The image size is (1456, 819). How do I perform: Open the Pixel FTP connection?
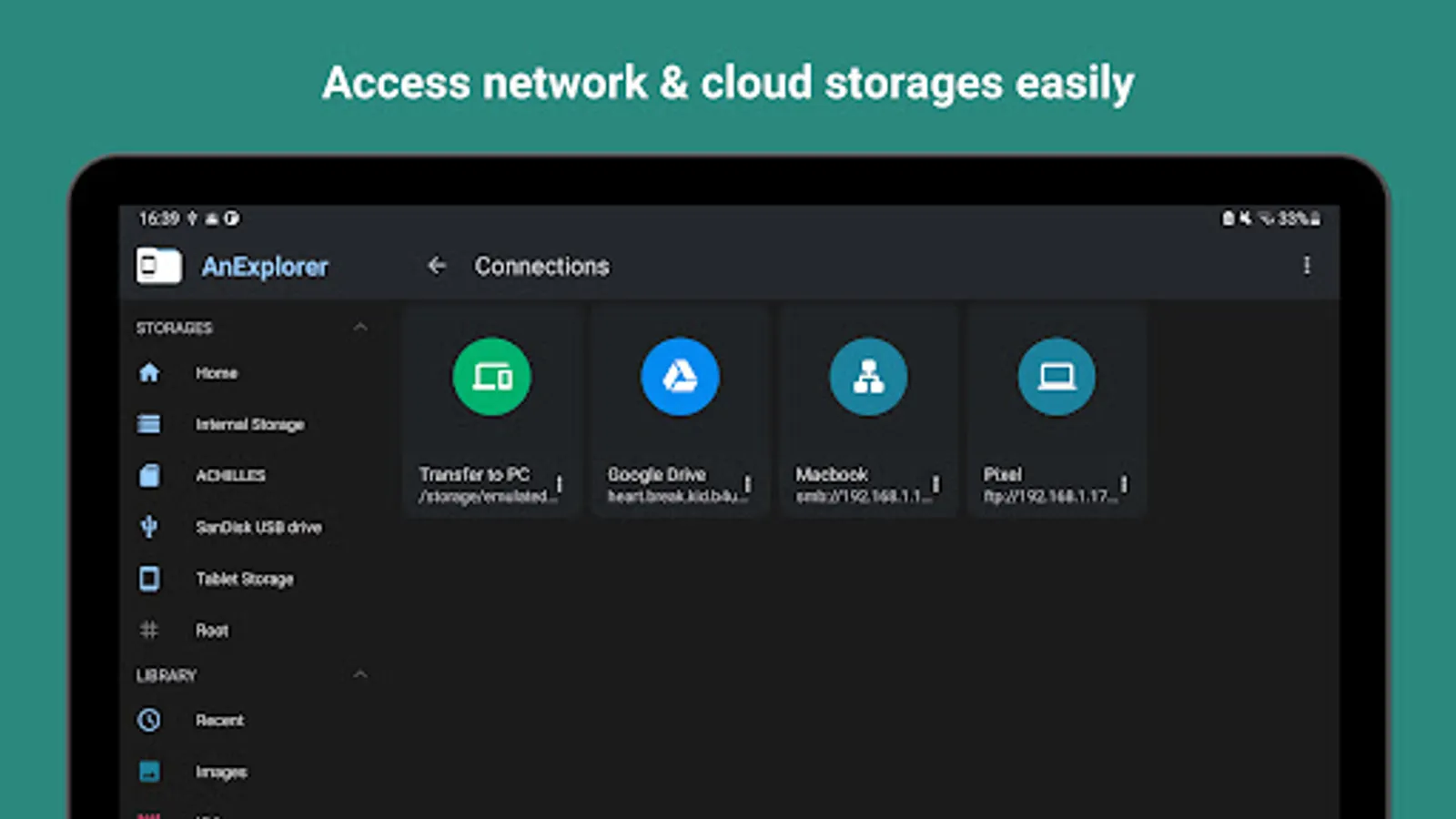click(1057, 377)
